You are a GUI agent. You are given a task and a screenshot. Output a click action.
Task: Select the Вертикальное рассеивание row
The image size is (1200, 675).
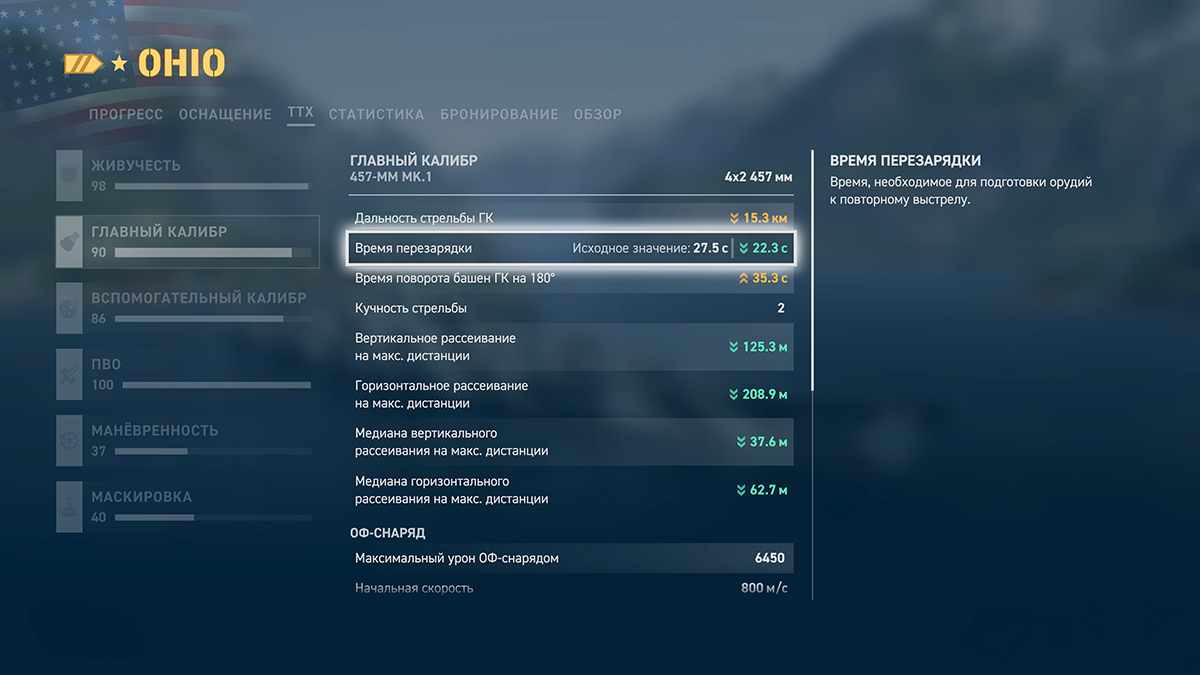coord(571,347)
